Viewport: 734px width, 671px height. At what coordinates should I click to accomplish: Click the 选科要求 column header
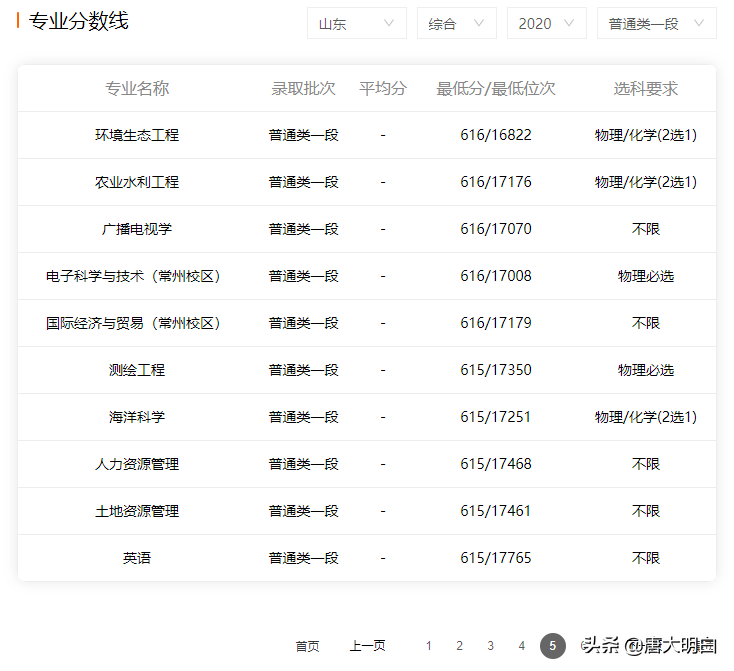646,88
